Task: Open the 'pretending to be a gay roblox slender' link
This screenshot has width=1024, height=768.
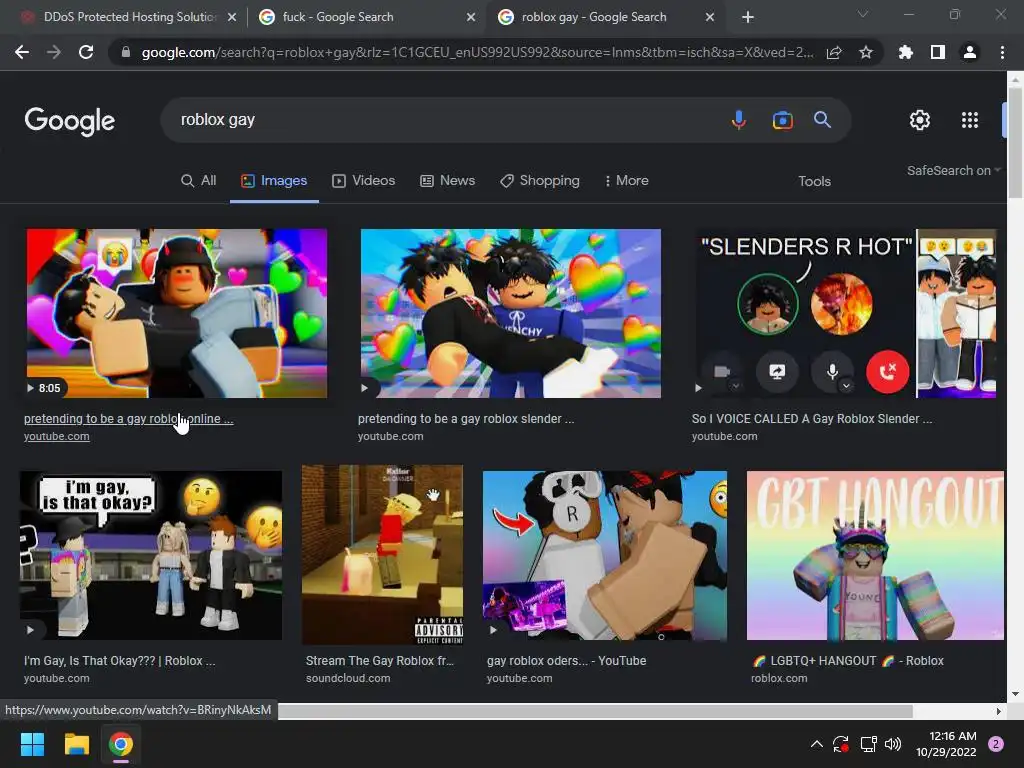Action: click(466, 419)
